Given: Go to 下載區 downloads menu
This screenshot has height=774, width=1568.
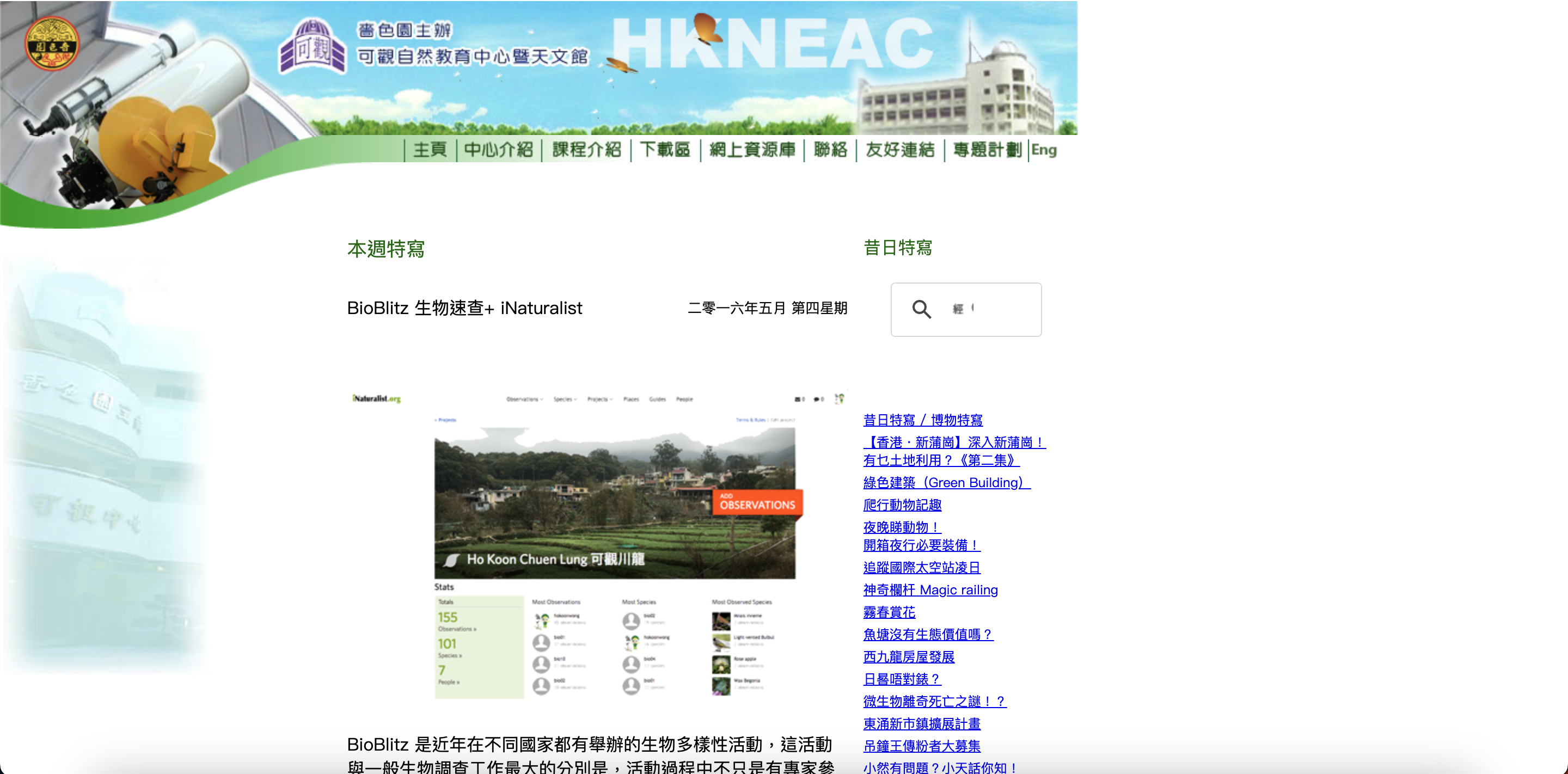Looking at the screenshot, I should 665,150.
